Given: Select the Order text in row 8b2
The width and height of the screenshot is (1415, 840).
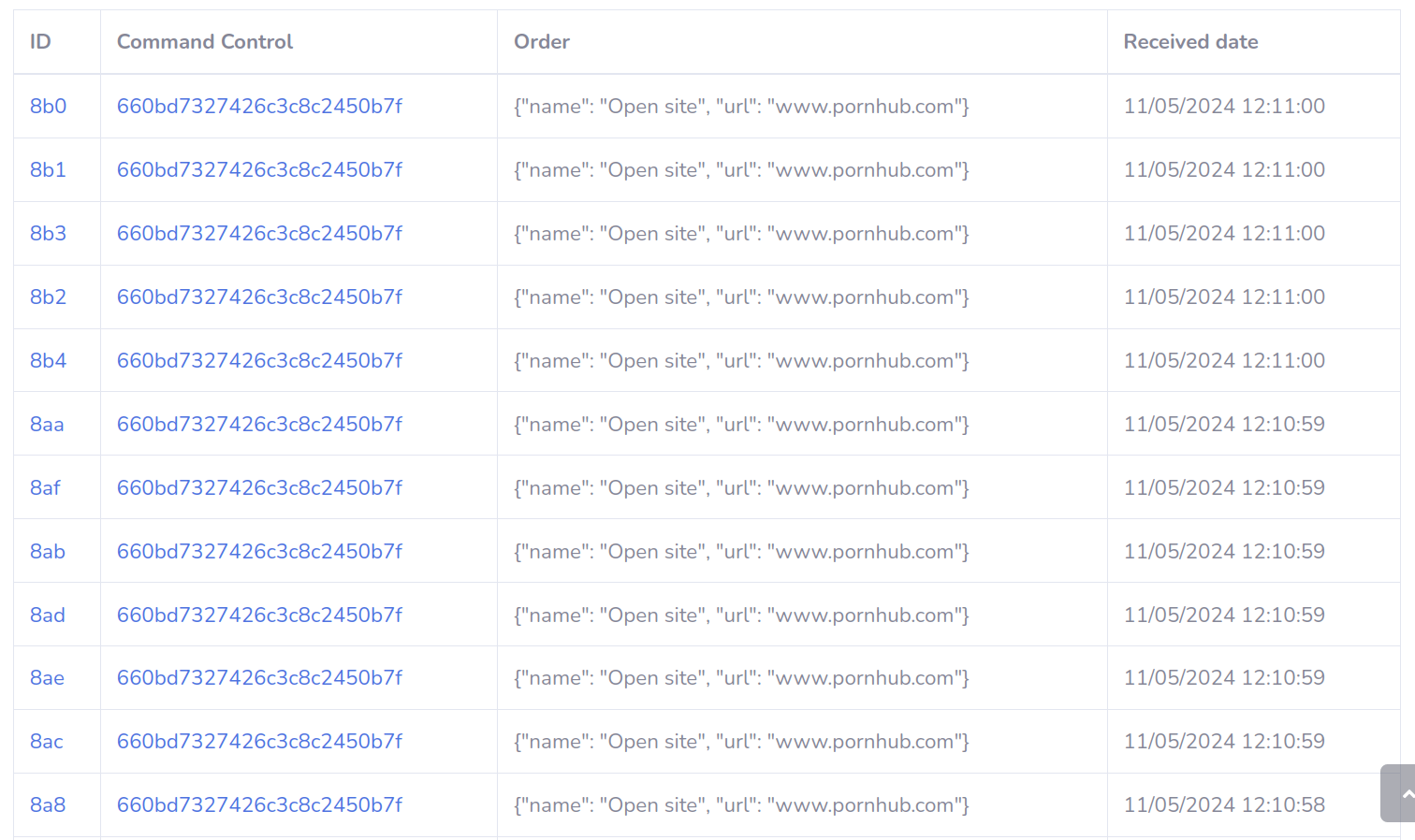Looking at the screenshot, I should coord(741,297).
